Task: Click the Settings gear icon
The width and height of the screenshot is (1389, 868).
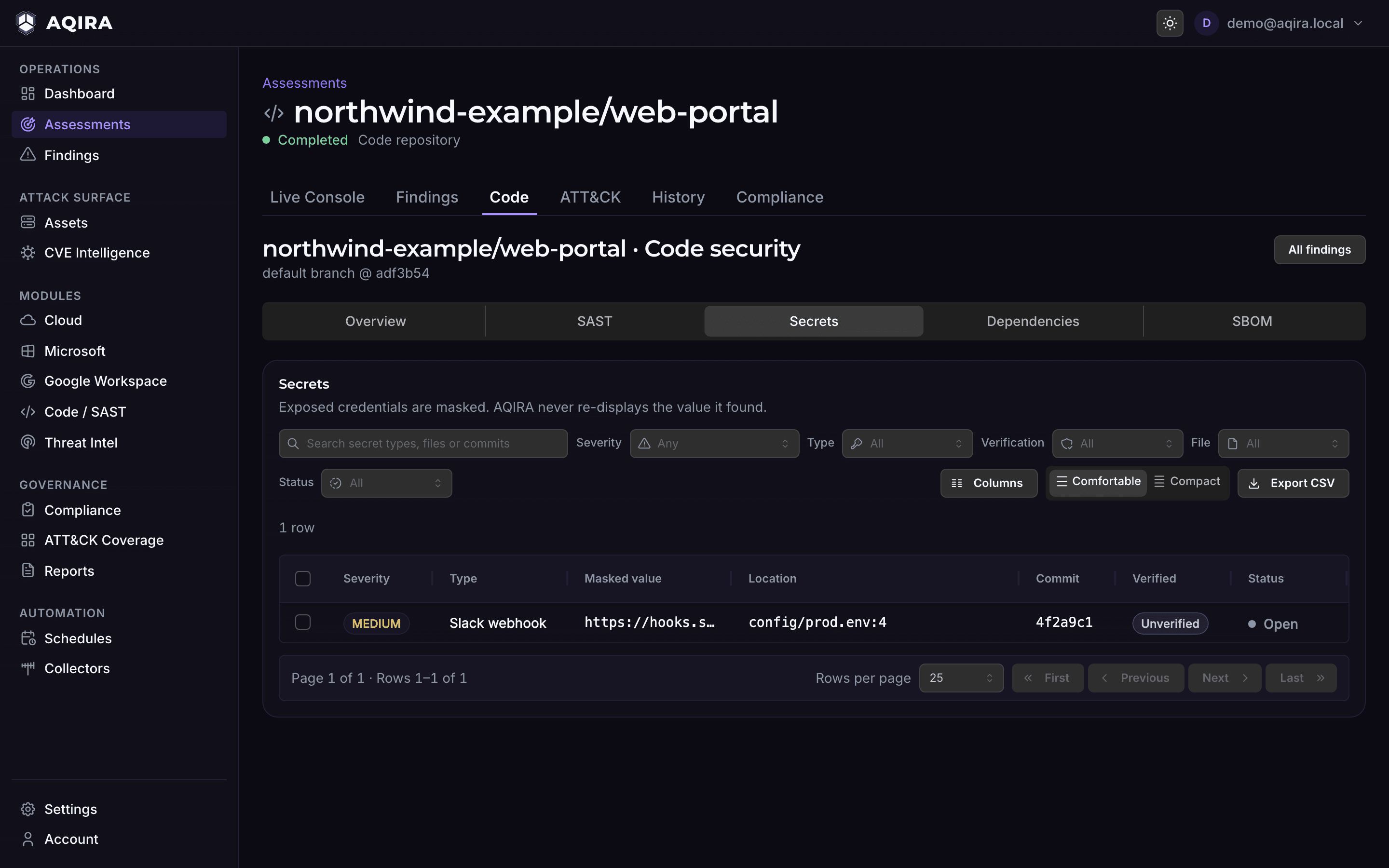Action: [x=27, y=809]
